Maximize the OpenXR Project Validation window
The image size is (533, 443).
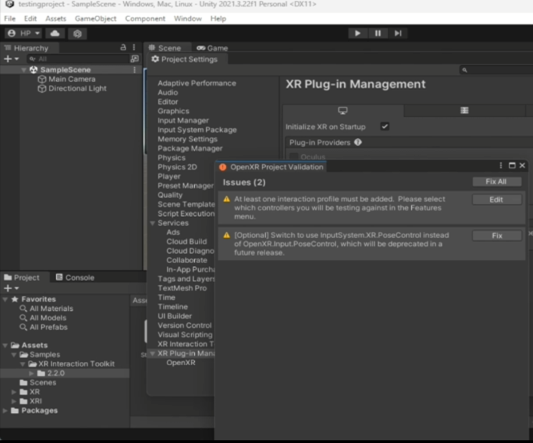(x=512, y=165)
